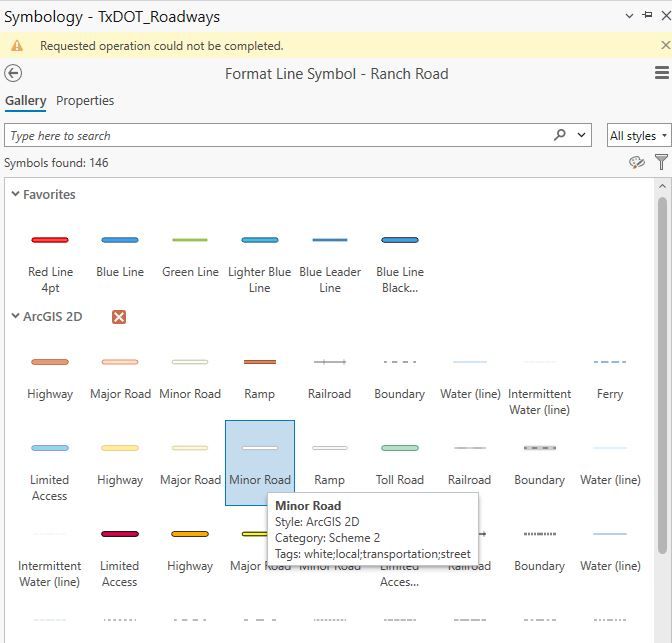672x643 pixels.
Task: Select the Gallery tab
Action: pyautogui.click(x=25, y=101)
